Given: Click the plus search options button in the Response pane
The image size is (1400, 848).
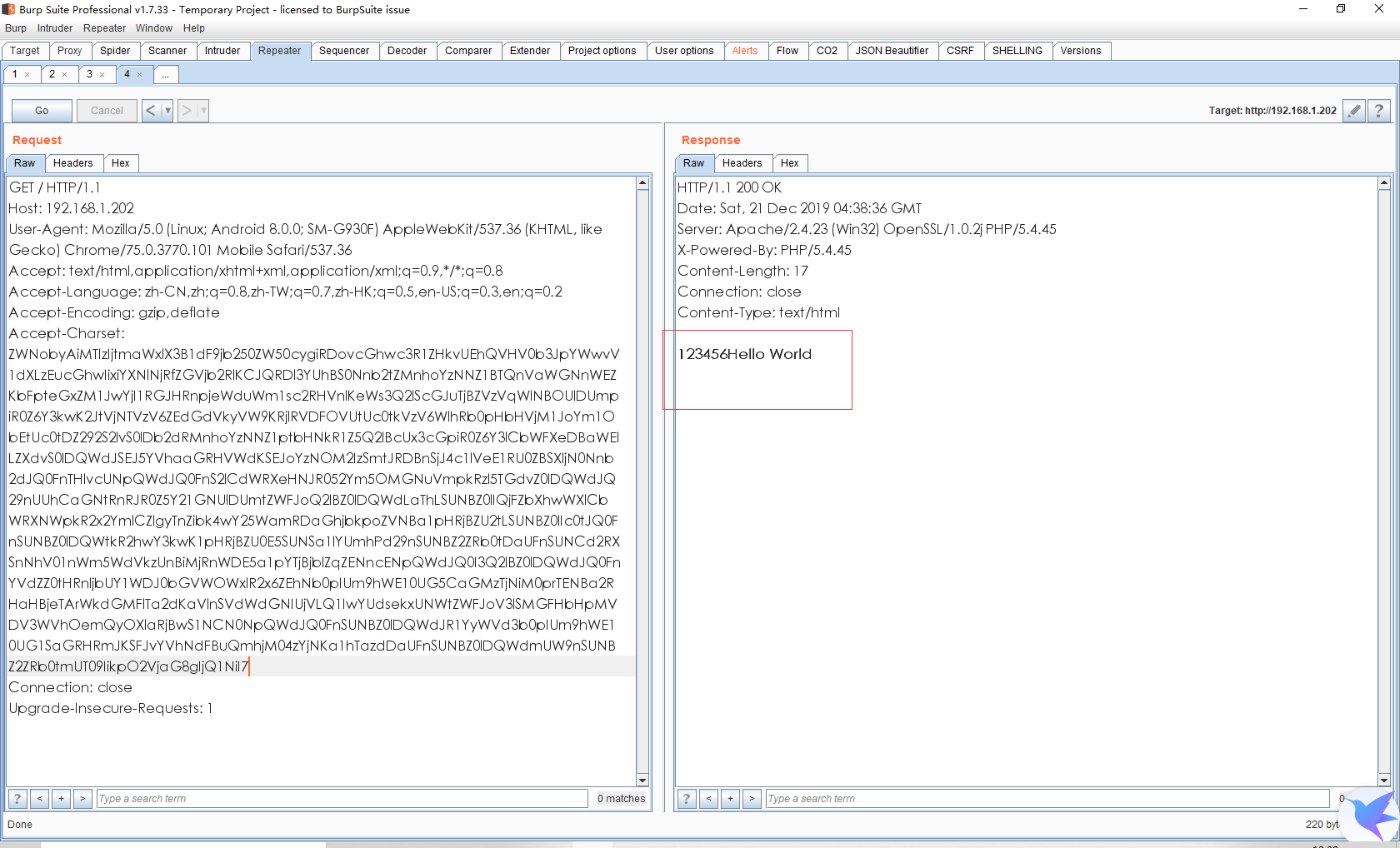Looking at the screenshot, I should 730,799.
